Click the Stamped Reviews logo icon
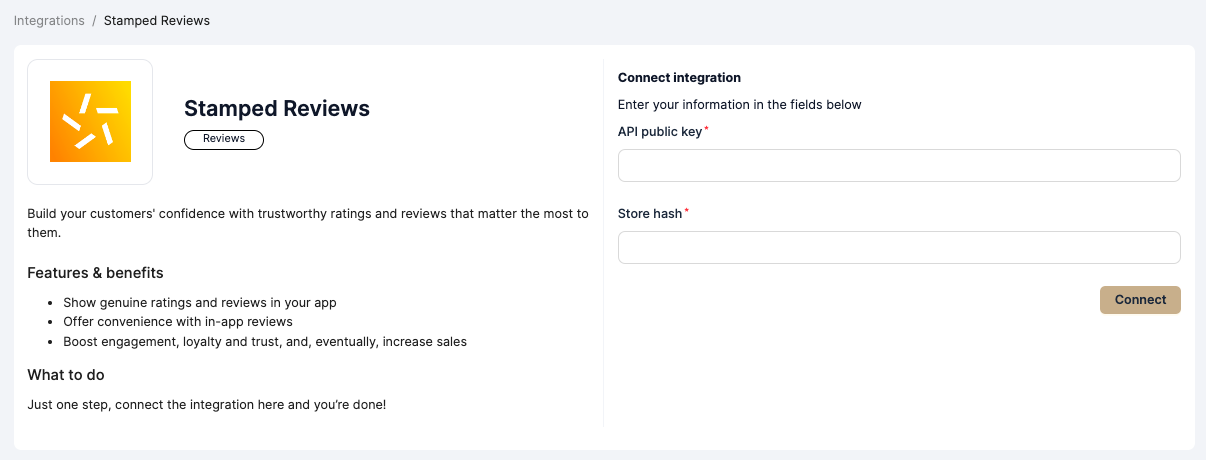This screenshot has width=1206, height=460. tap(90, 122)
